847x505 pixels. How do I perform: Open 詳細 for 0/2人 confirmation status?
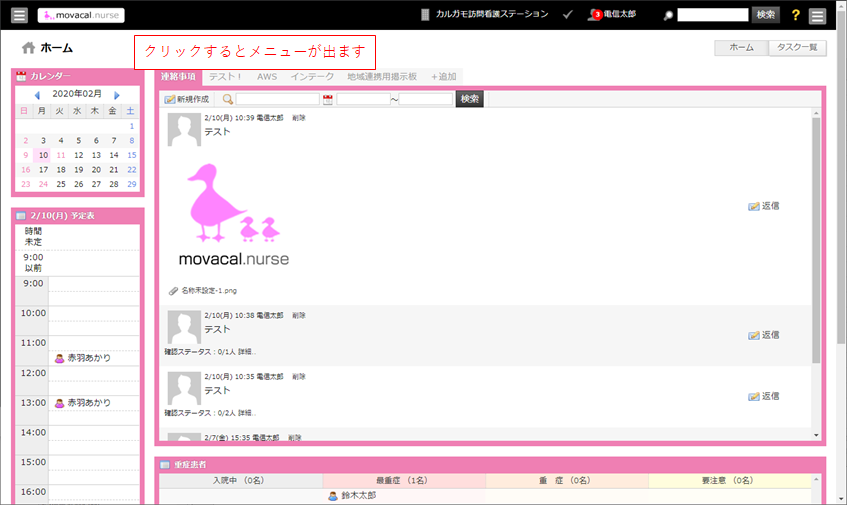246,413
